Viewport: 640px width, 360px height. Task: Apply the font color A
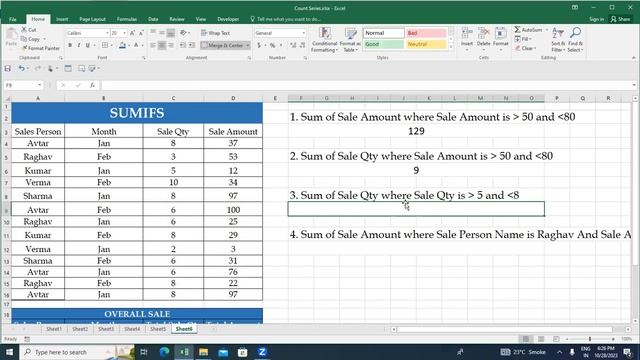click(x=136, y=45)
